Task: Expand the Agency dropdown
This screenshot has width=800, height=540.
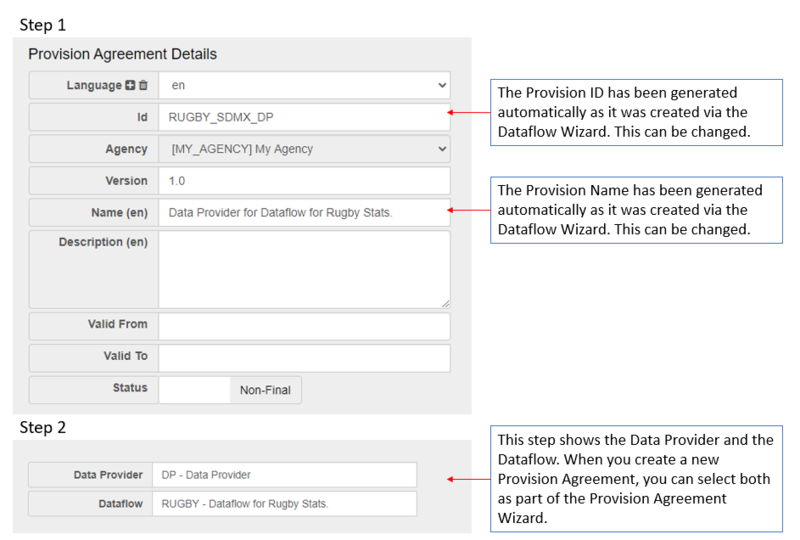Action: coord(304,149)
